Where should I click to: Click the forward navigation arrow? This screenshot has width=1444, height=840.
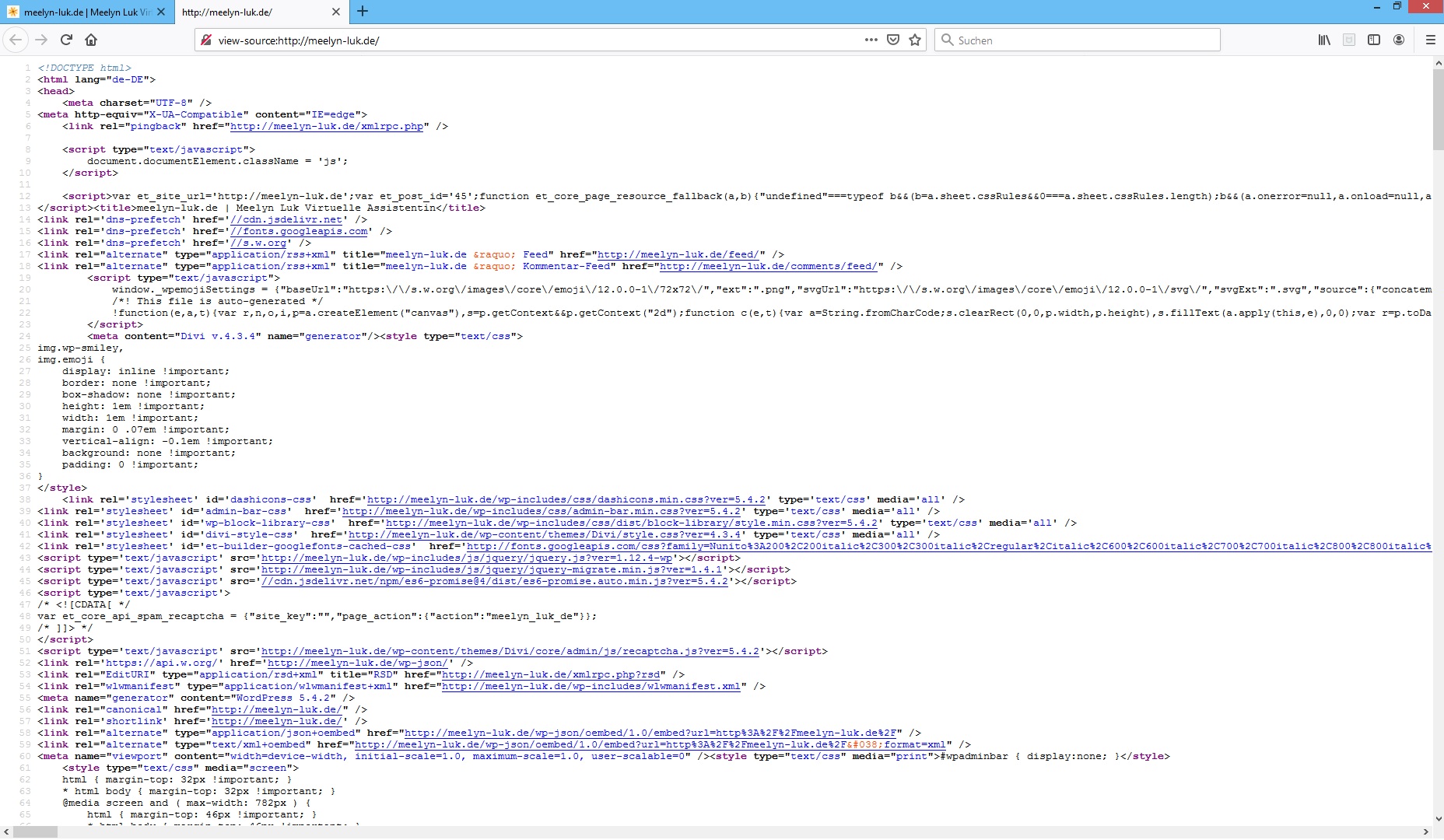coord(41,40)
